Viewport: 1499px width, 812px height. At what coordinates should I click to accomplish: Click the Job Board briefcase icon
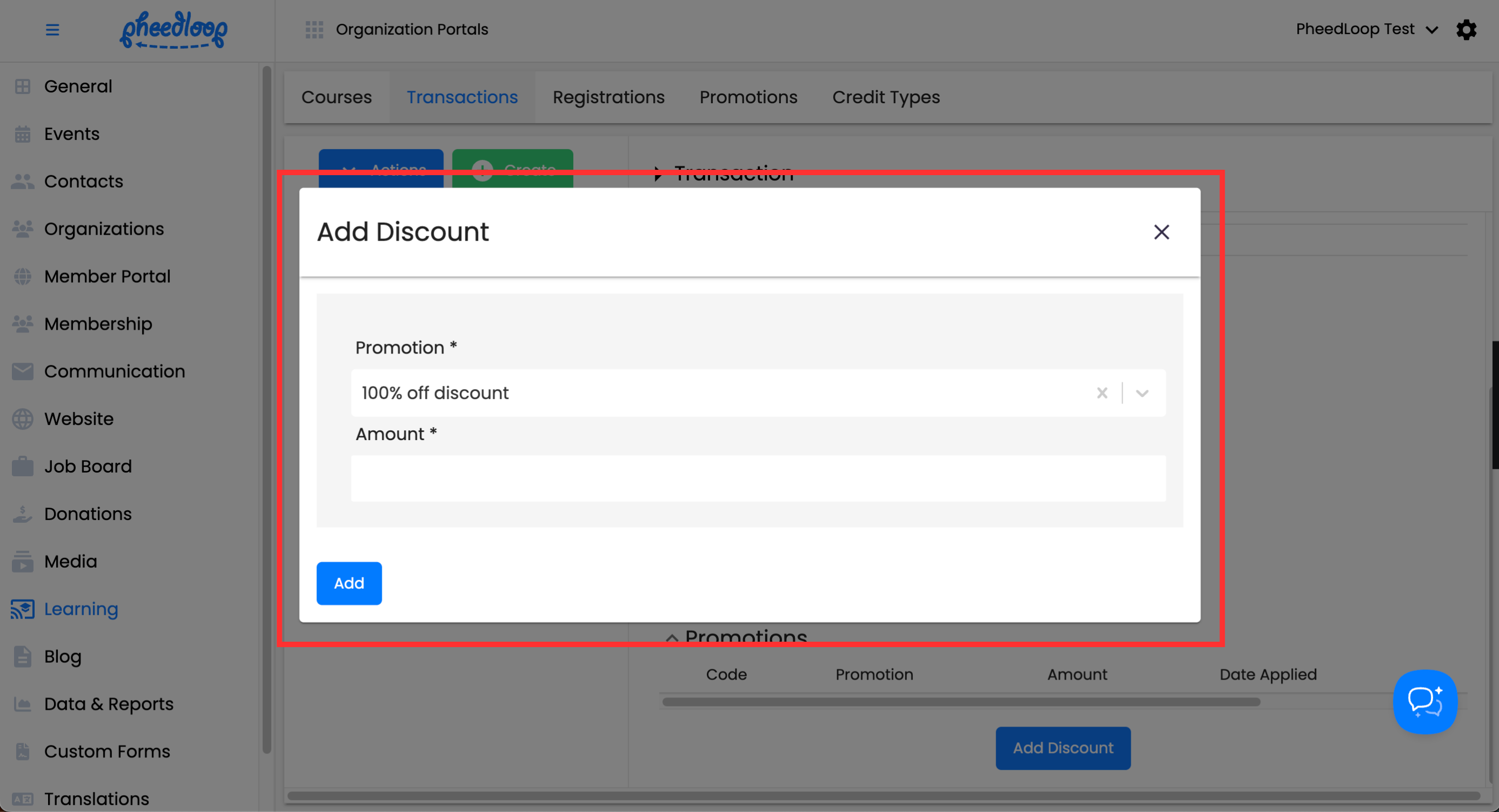[22, 467]
